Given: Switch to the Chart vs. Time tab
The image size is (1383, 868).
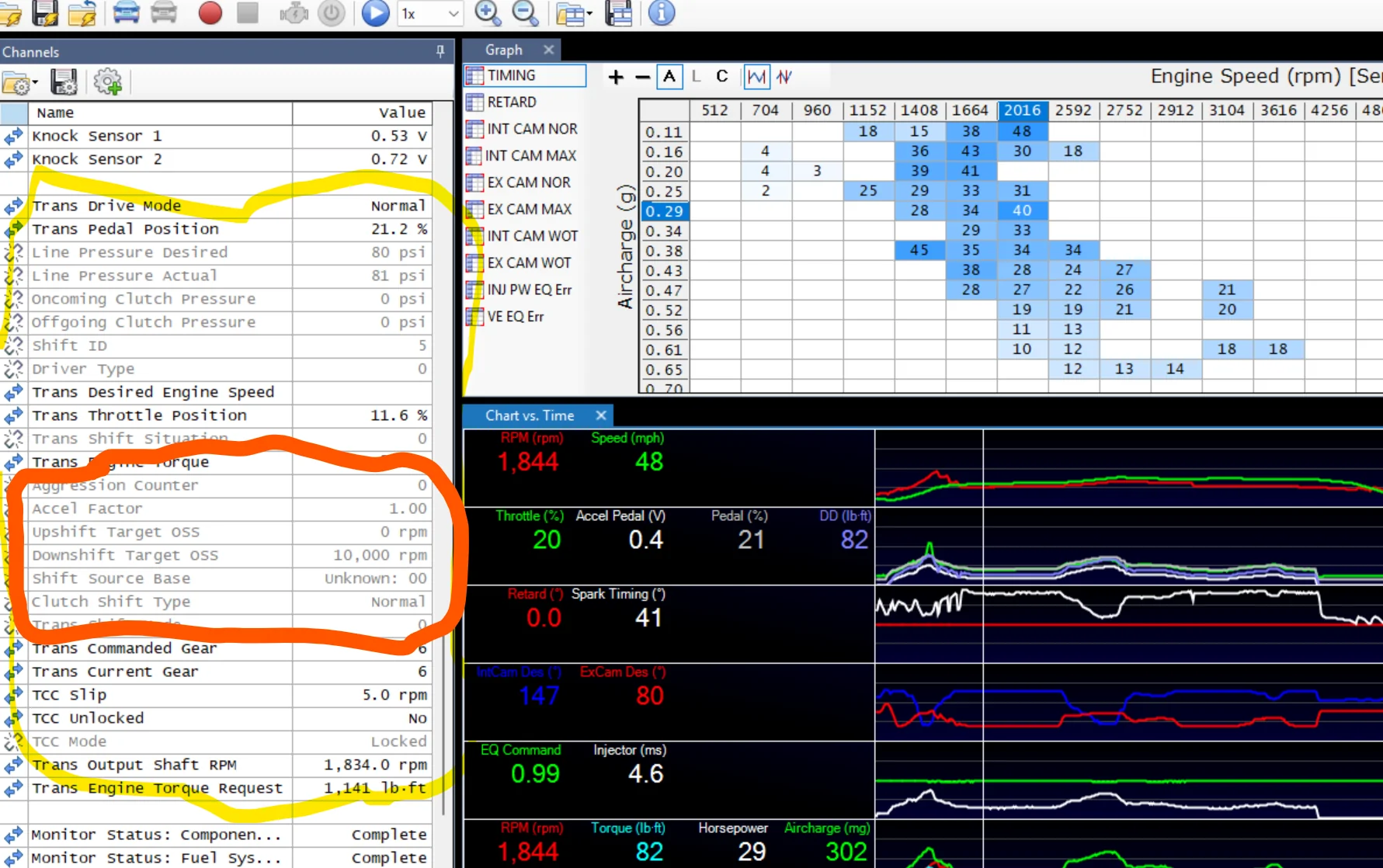Looking at the screenshot, I should [530, 415].
